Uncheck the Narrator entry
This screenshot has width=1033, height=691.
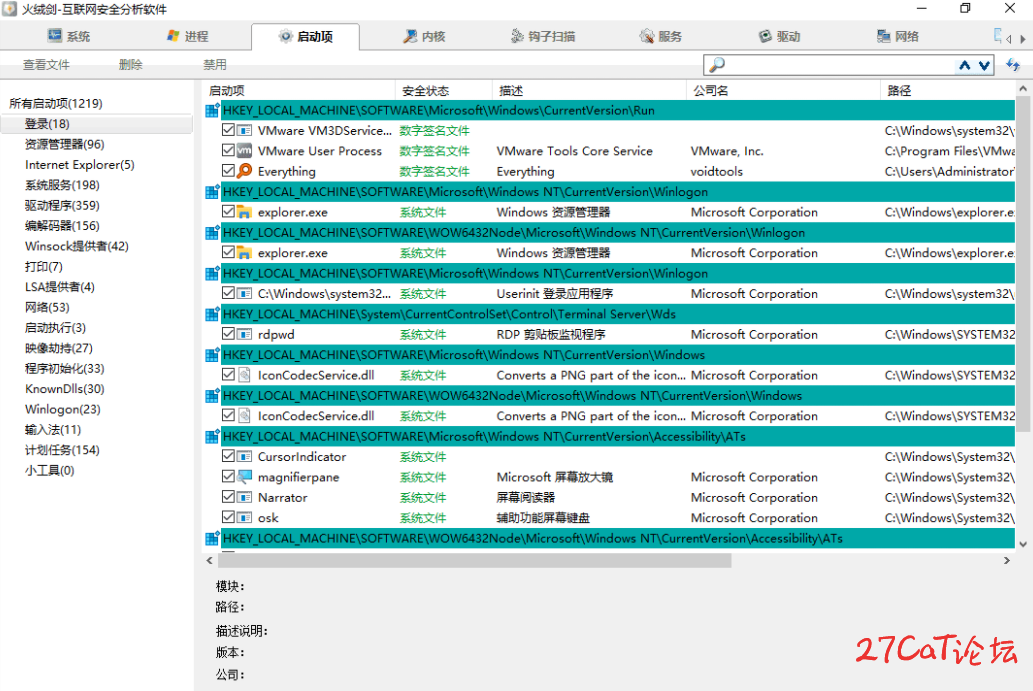[228, 497]
